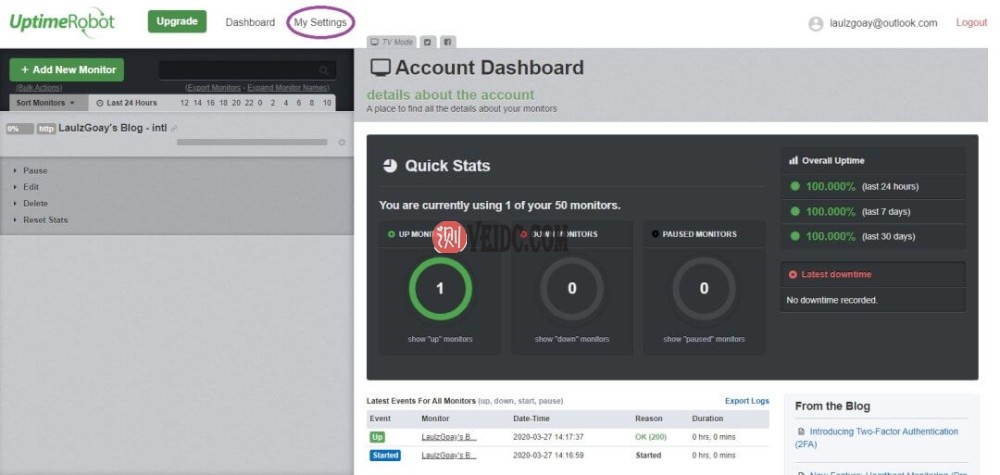Click the search magnifier icon in monitor search
Viewport: 1000px width, 475px height.
(x=323, y=70)
